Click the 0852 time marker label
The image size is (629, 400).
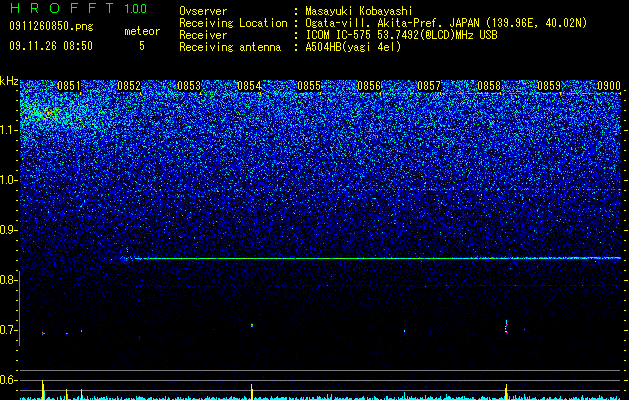pyautogui.click(x=129, y=86)
